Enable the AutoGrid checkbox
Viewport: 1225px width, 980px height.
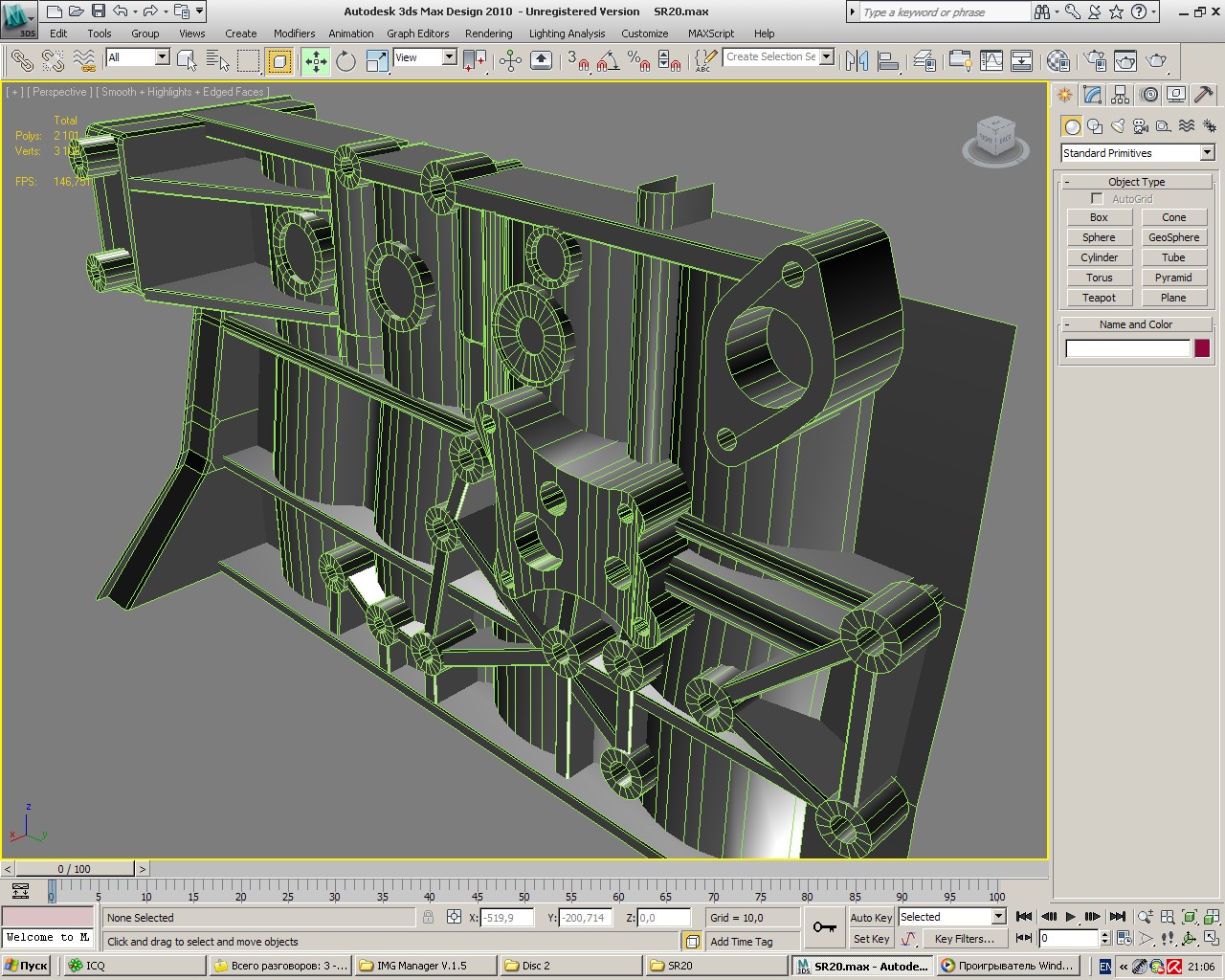(1097, 199)
